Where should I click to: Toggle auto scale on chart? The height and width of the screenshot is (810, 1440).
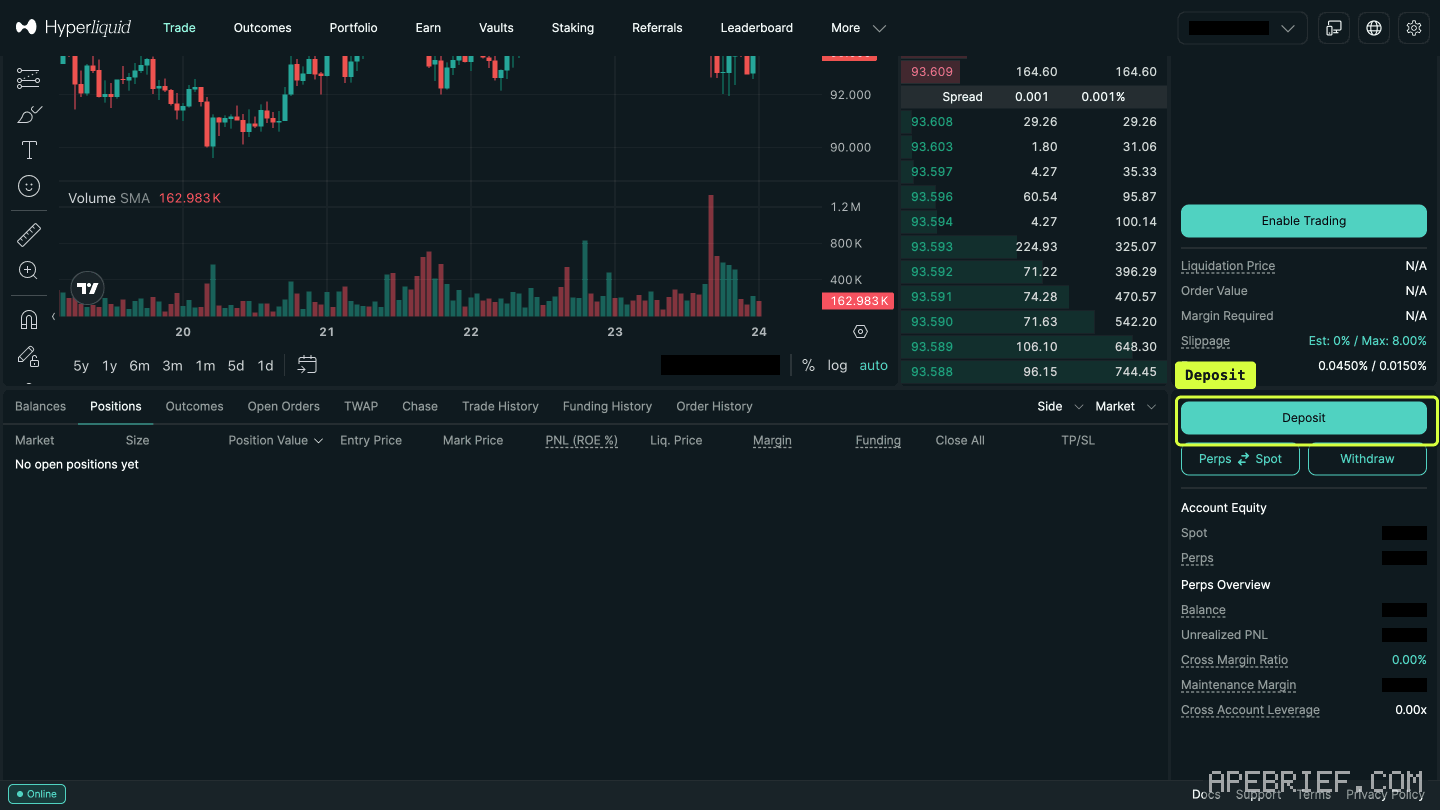click(873, 365)
